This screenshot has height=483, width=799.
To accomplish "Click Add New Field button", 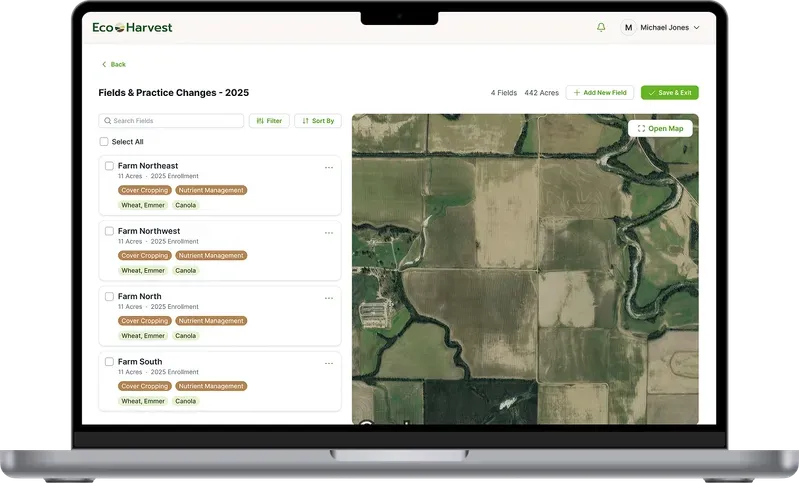I will coord(600,93).
